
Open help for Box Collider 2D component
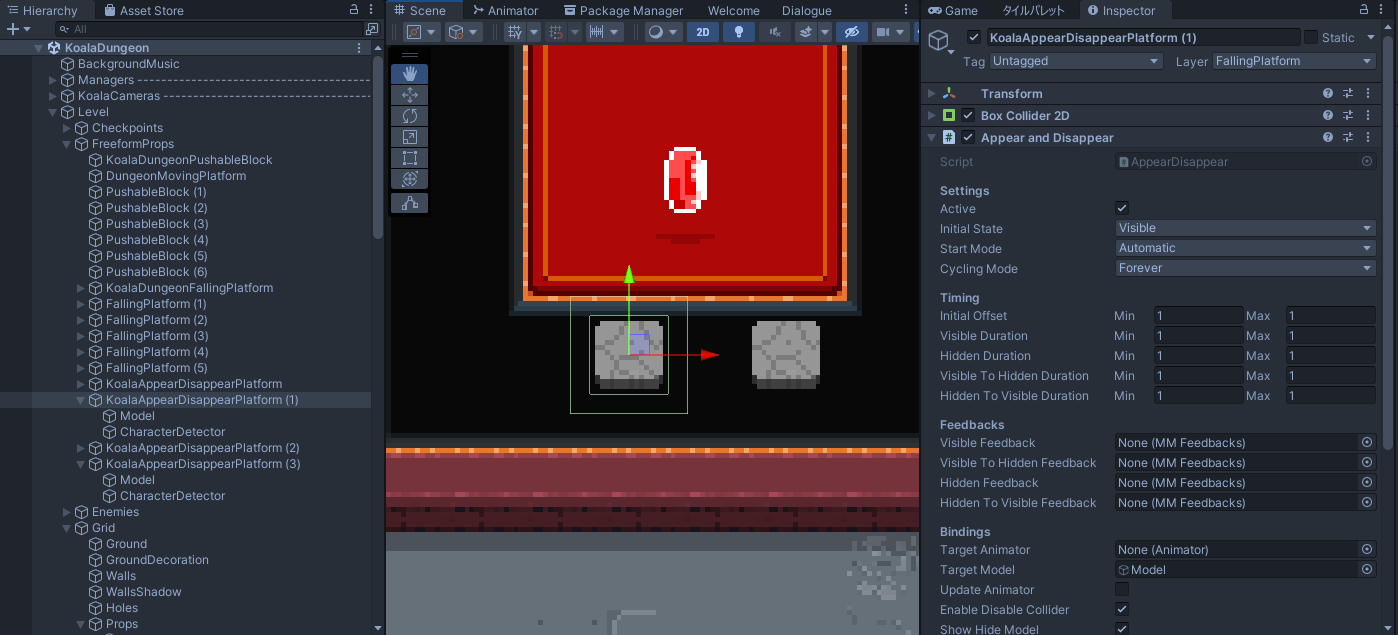(x=1328, y=116)
